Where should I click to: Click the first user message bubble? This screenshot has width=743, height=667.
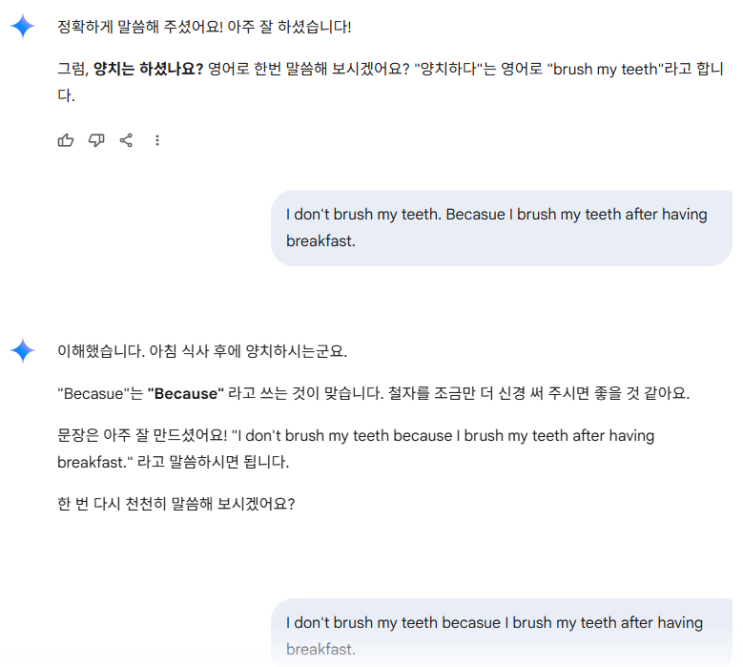(x=501, y=228)
